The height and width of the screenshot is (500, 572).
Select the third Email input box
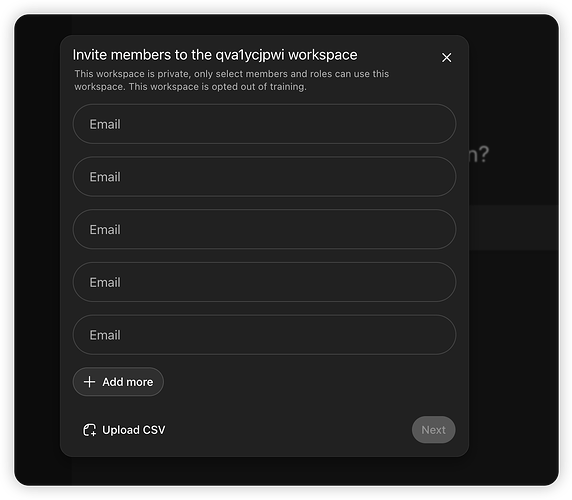pyautogui.click(x=264, y=229)
